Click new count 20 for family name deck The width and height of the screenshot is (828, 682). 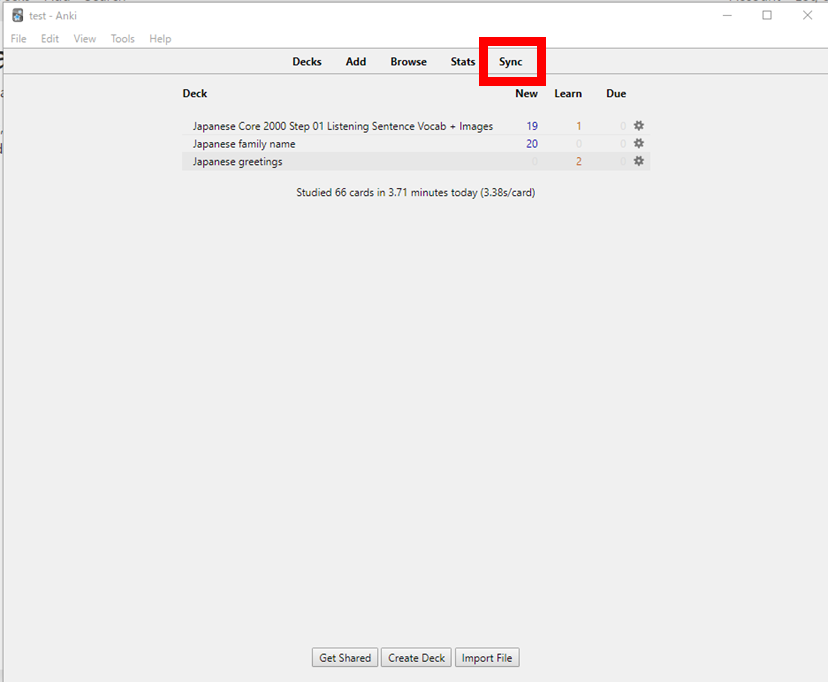532,144
